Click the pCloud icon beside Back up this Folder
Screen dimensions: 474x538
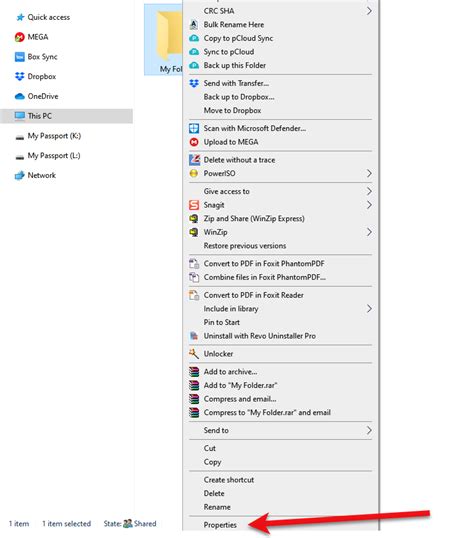coord(194,65)
